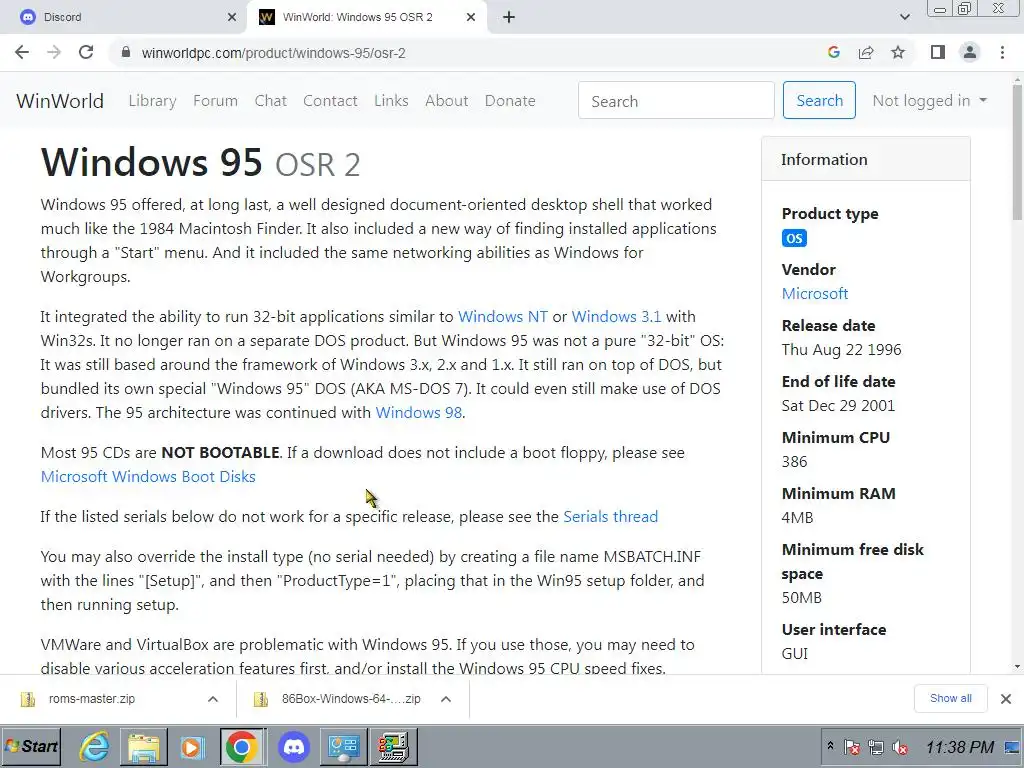Click the browser forward arrow
The width and height of the screenshot is (1024, 768).
click(54, 52)
